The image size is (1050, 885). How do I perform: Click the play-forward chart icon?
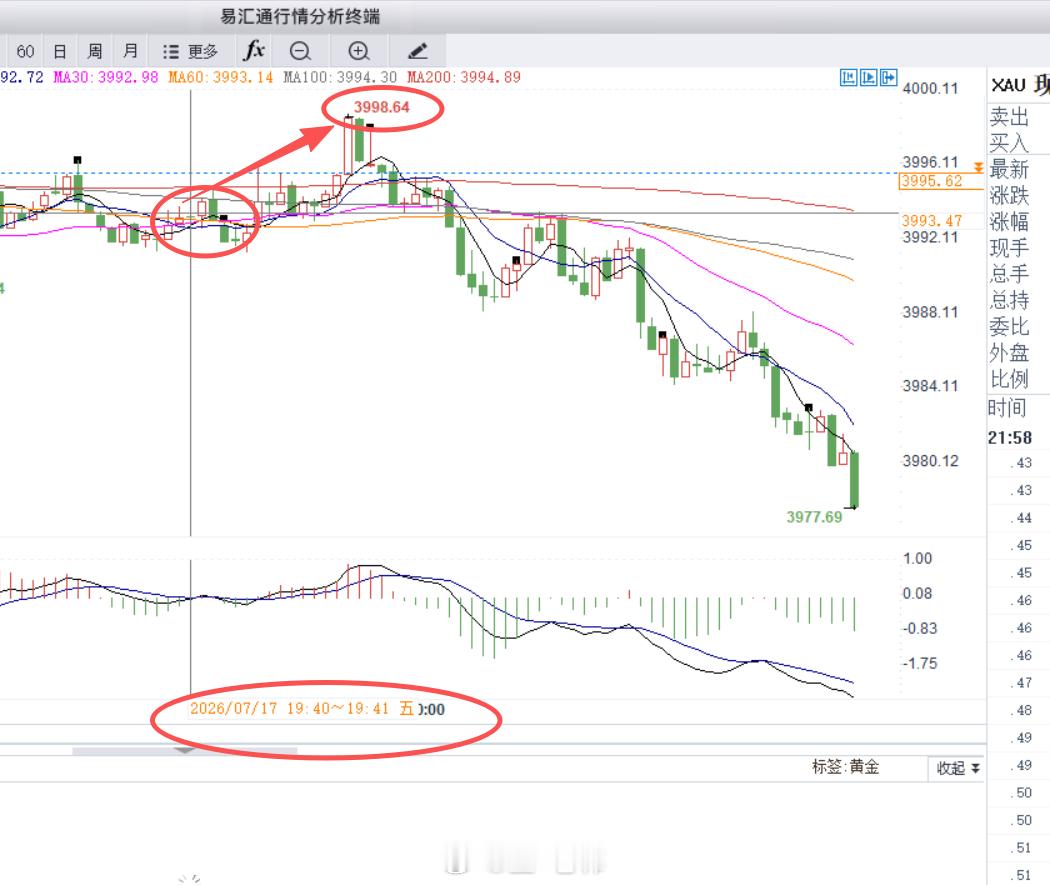869,78
